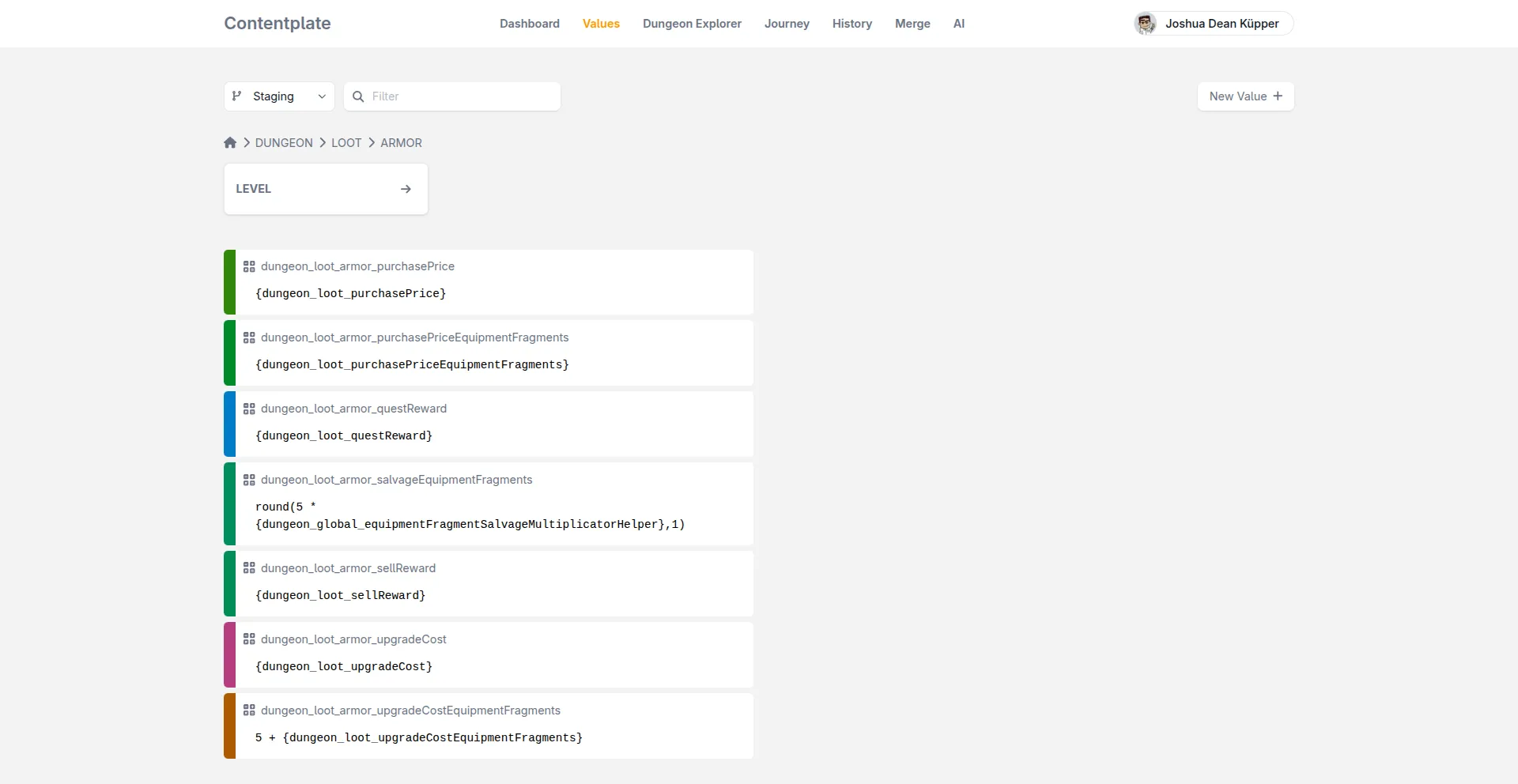The image size is (1518, 784).
Task: Open the AI tab
Action: coord(959,24)
